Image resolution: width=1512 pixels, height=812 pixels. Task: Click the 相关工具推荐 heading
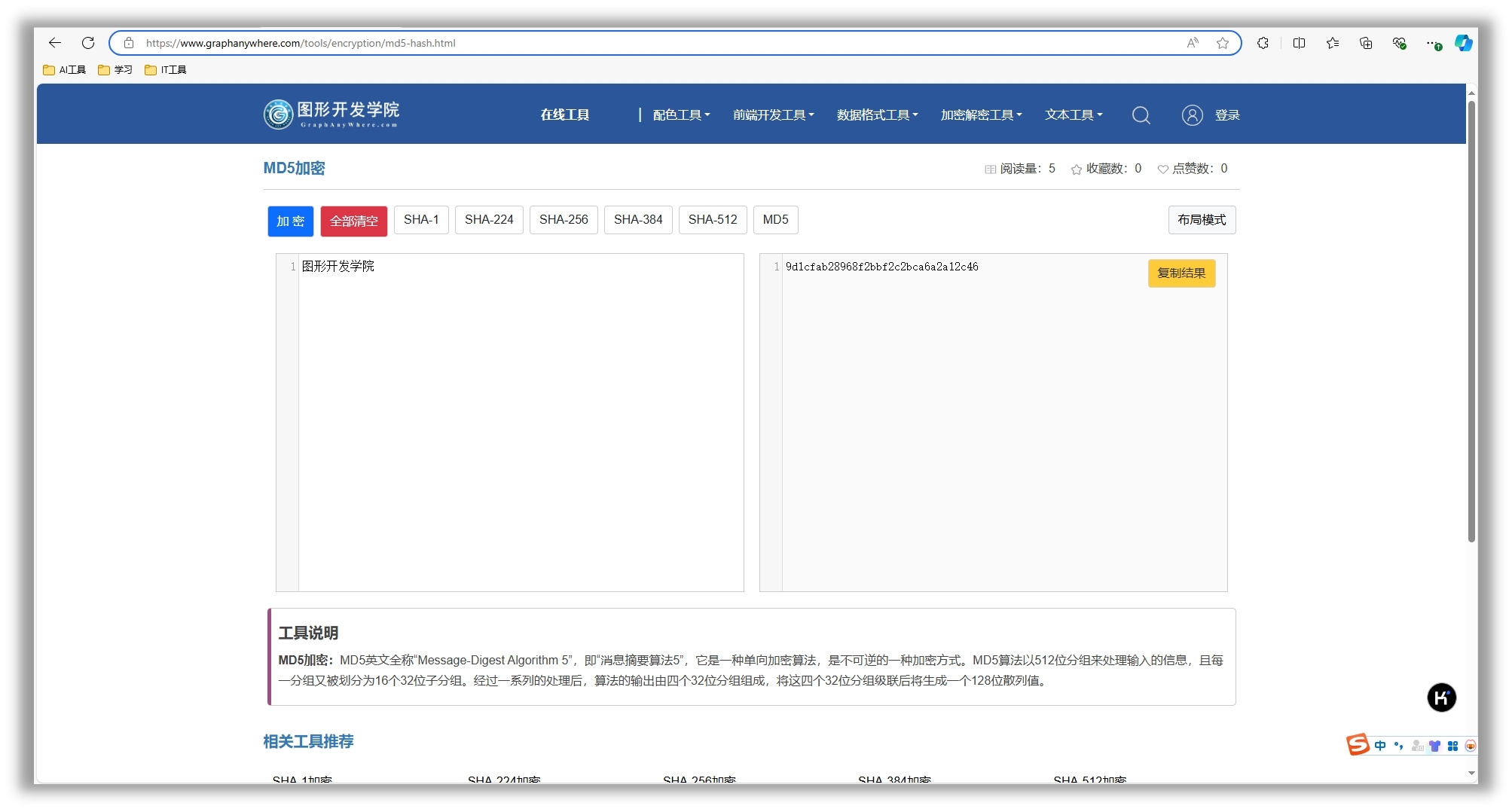(x=308, y=741)
